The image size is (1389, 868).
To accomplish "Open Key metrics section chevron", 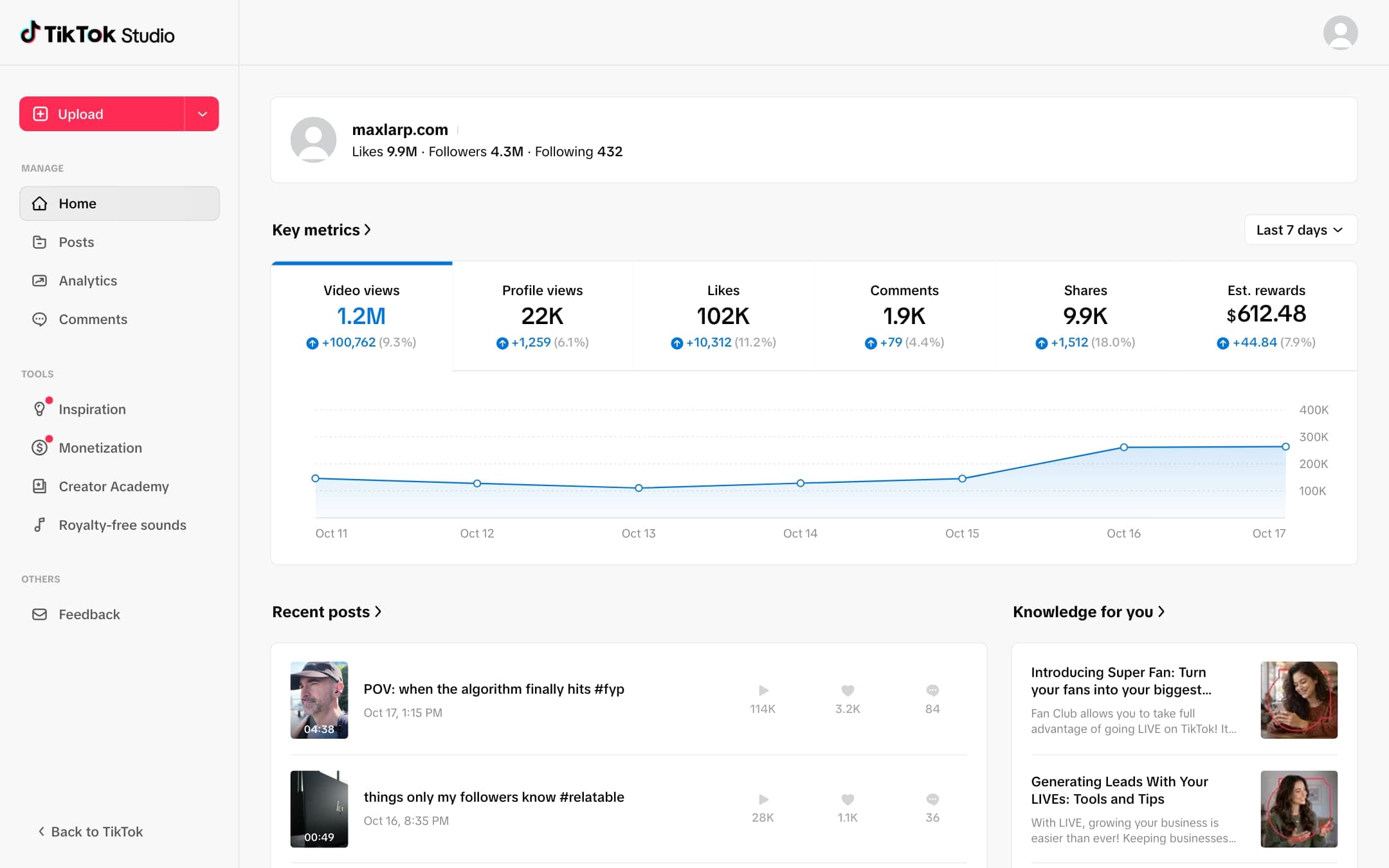I will click(x=367, y=230).
